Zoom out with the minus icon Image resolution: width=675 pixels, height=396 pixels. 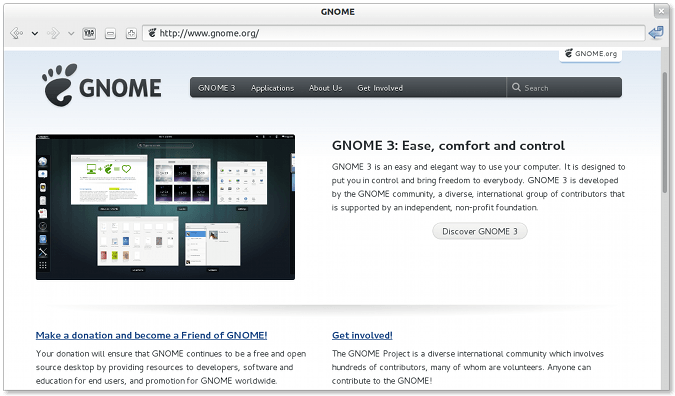pos(110,34)
